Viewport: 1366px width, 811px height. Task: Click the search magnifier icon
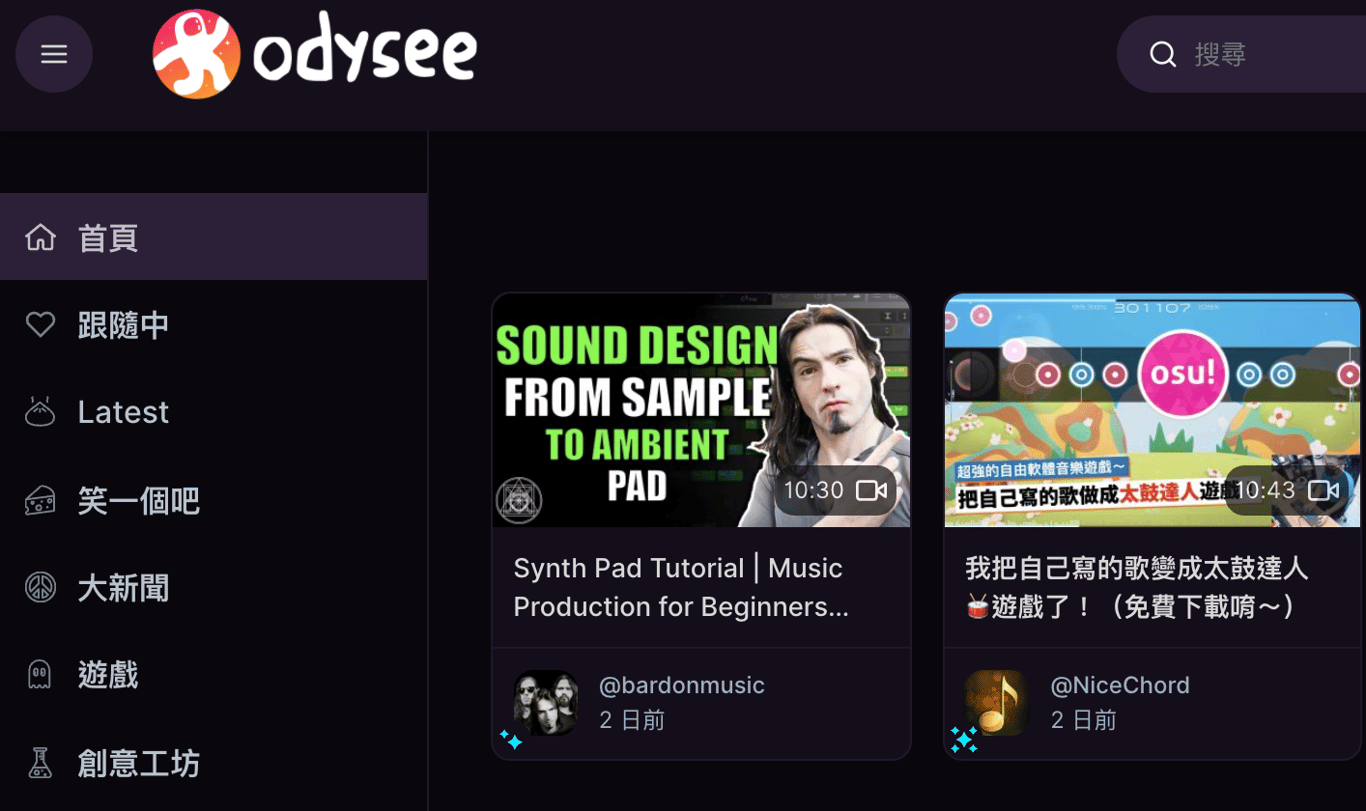tap(1163, 54)
